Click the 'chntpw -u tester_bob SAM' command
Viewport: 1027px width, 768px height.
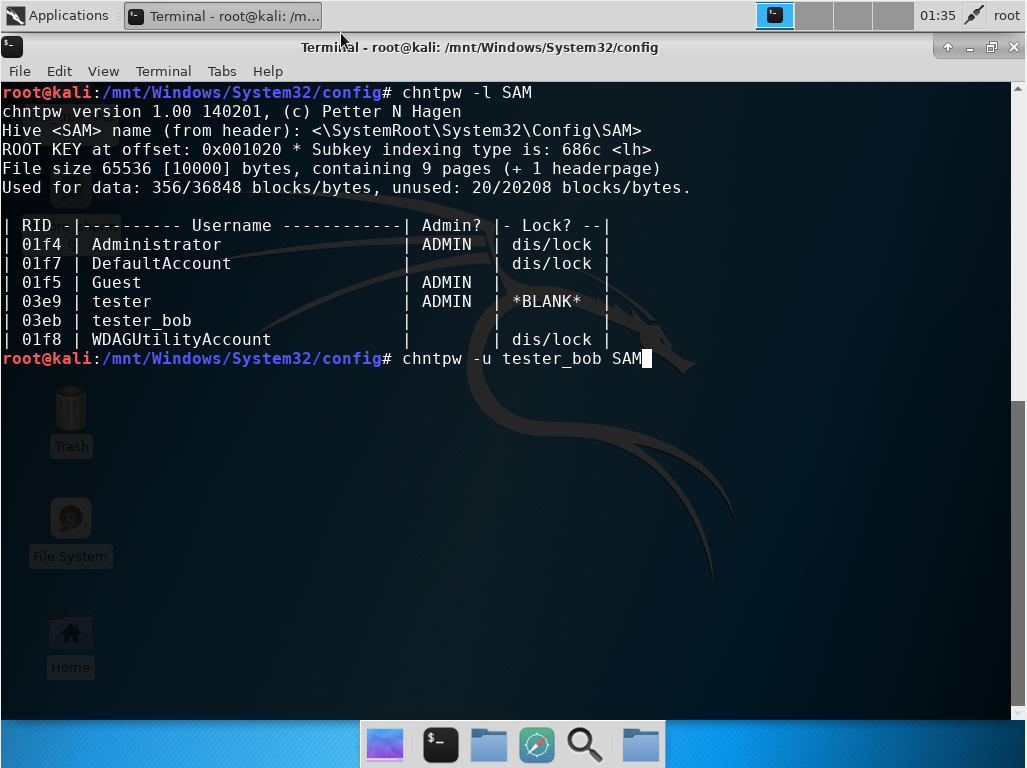tap(522, 358)
